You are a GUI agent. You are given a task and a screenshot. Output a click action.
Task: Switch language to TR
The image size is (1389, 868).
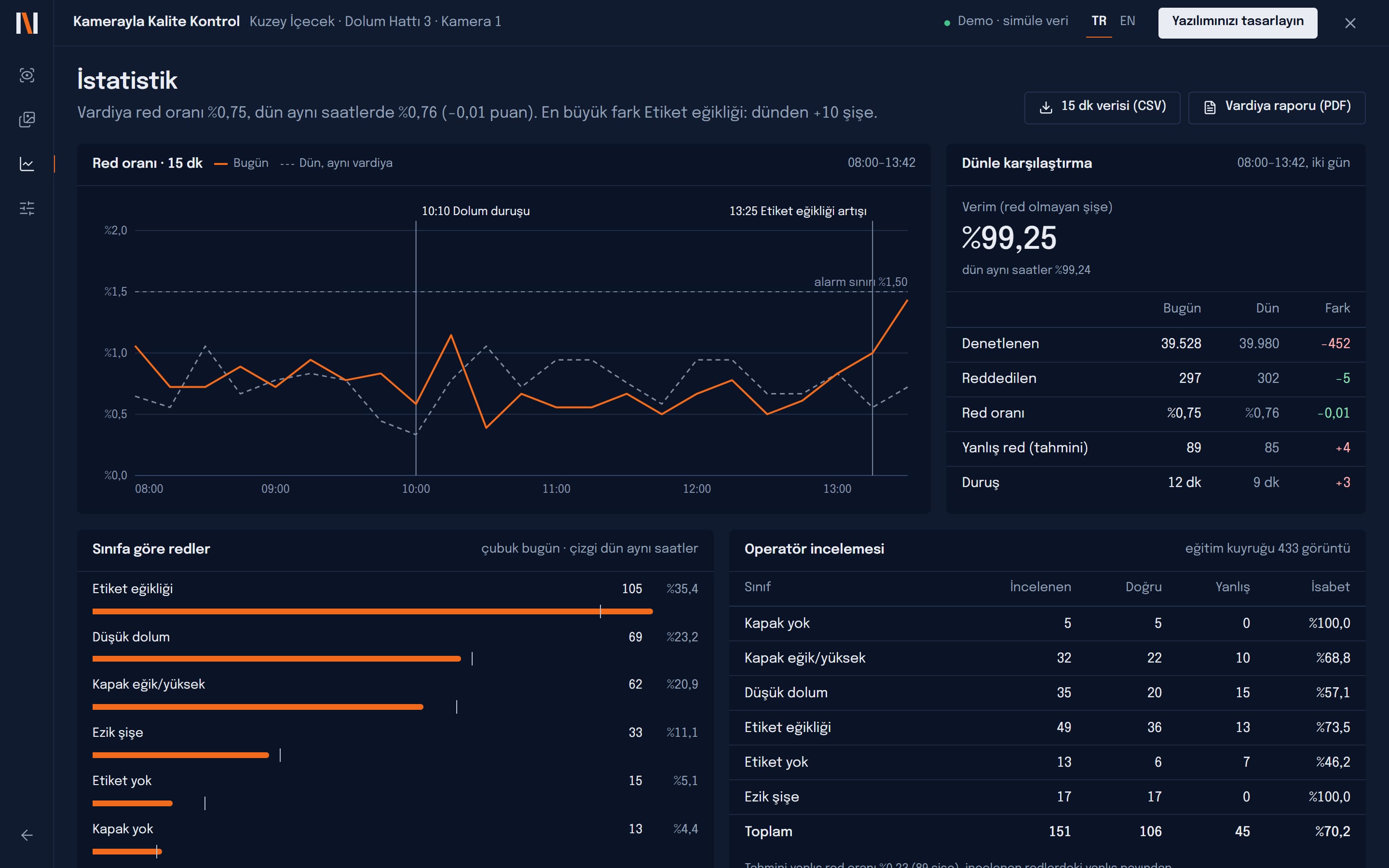pos(1099,21)
